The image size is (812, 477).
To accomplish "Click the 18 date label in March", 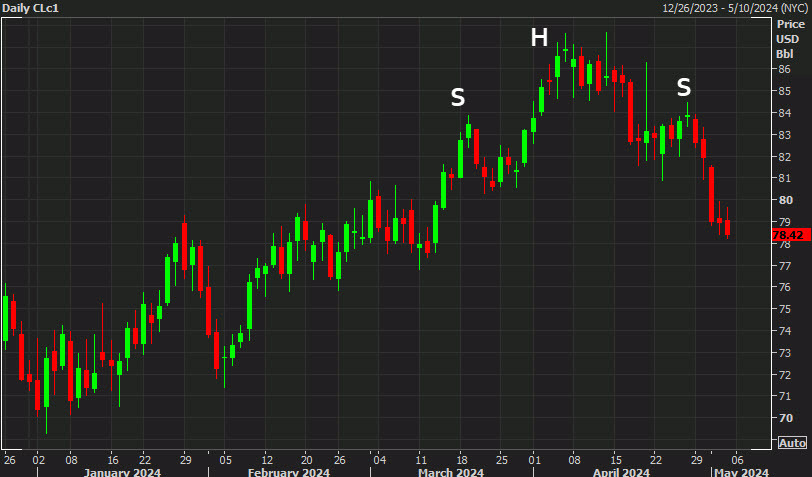I will pyautogui.click(x=461, y=460).
